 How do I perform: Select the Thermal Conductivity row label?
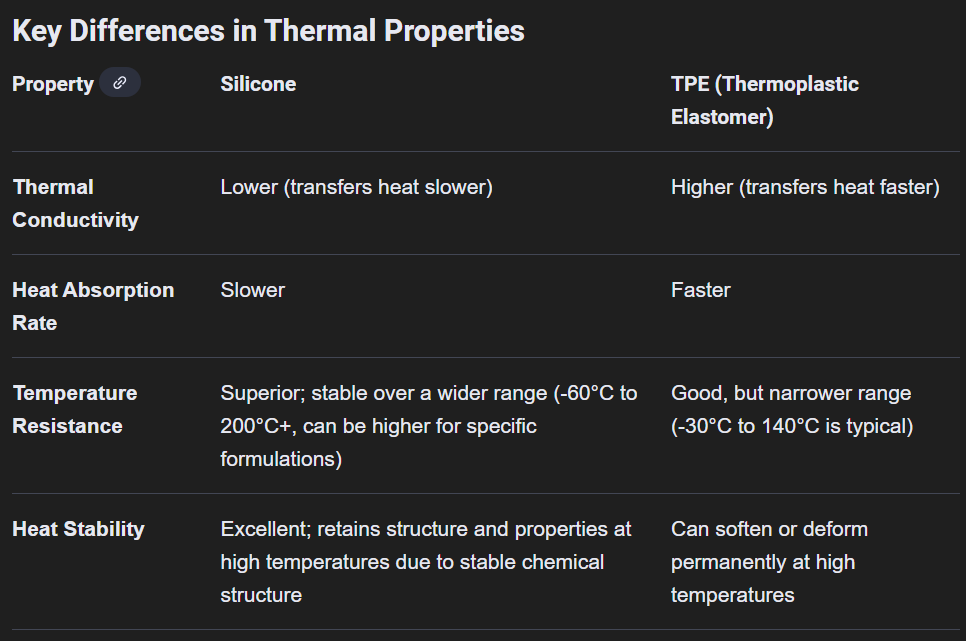(x=75, y=203)
